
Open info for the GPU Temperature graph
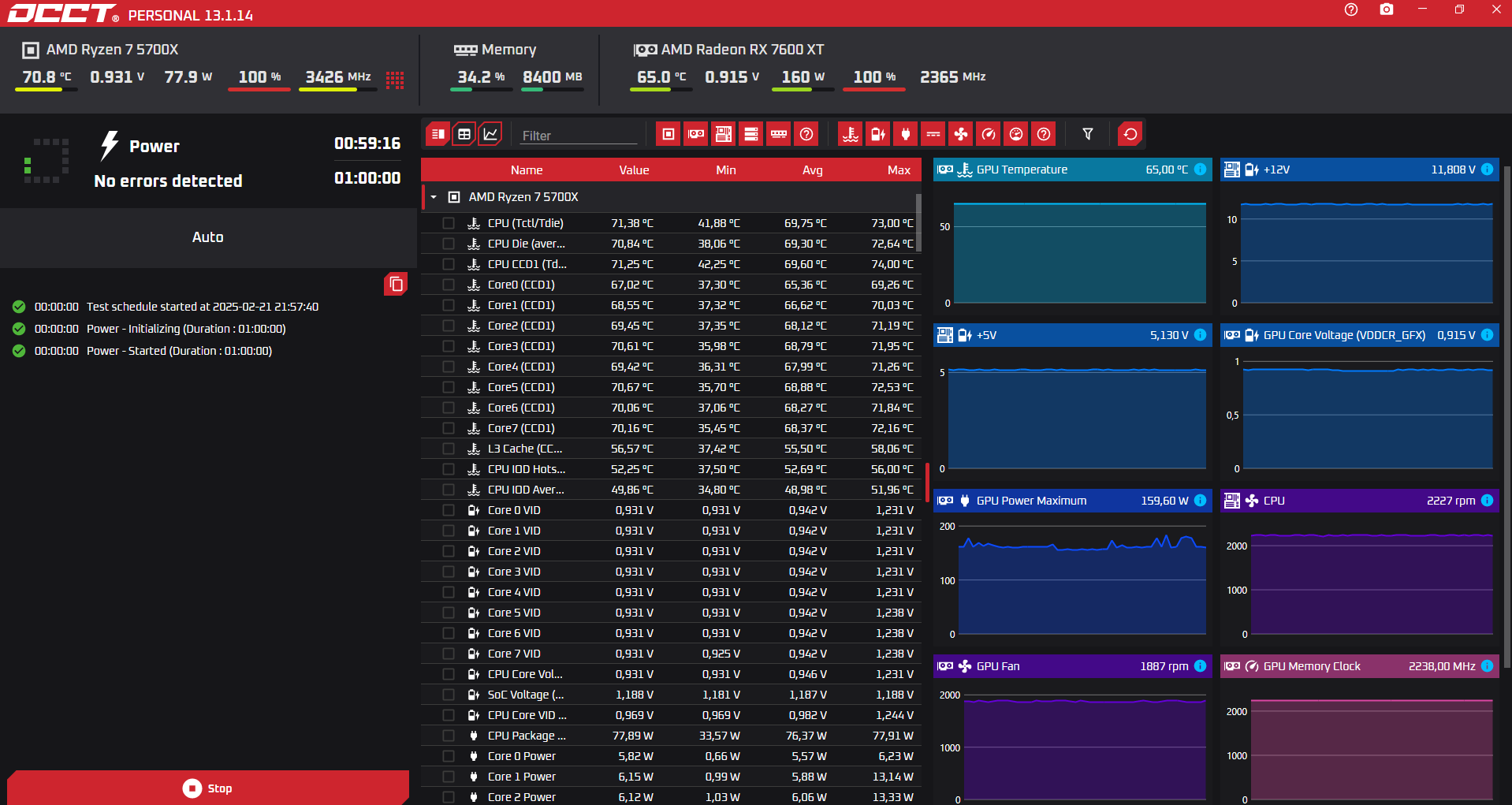click(1200, 170)
